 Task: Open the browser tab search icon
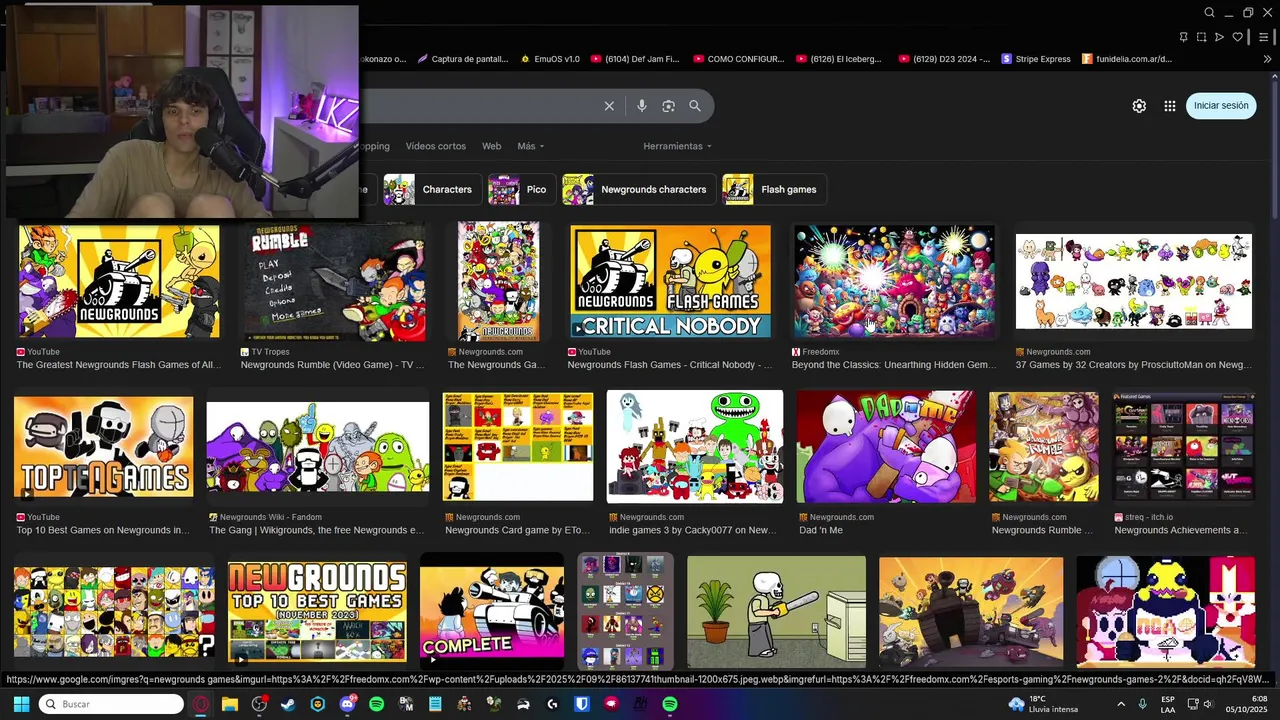pyautogui.click(x=1209, y=13)
